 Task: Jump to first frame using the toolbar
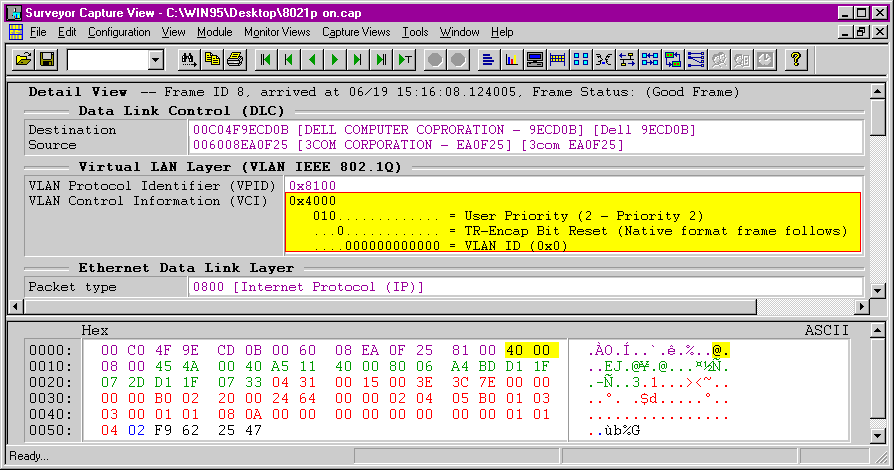266,60
